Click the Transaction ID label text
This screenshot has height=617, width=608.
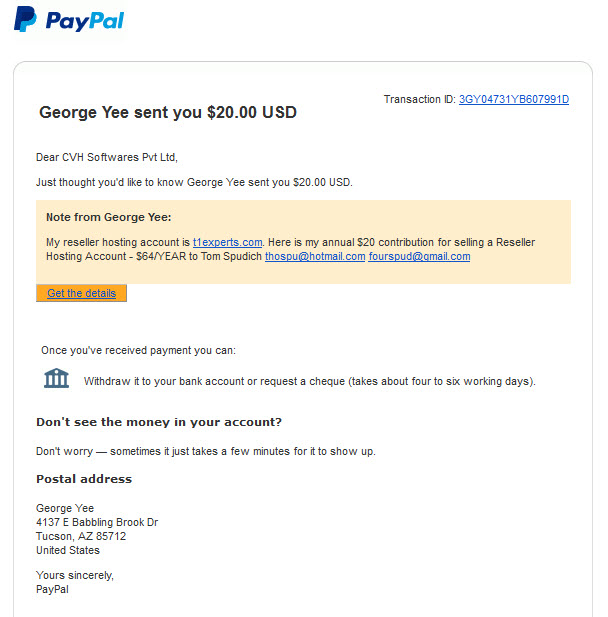[420, 99]
